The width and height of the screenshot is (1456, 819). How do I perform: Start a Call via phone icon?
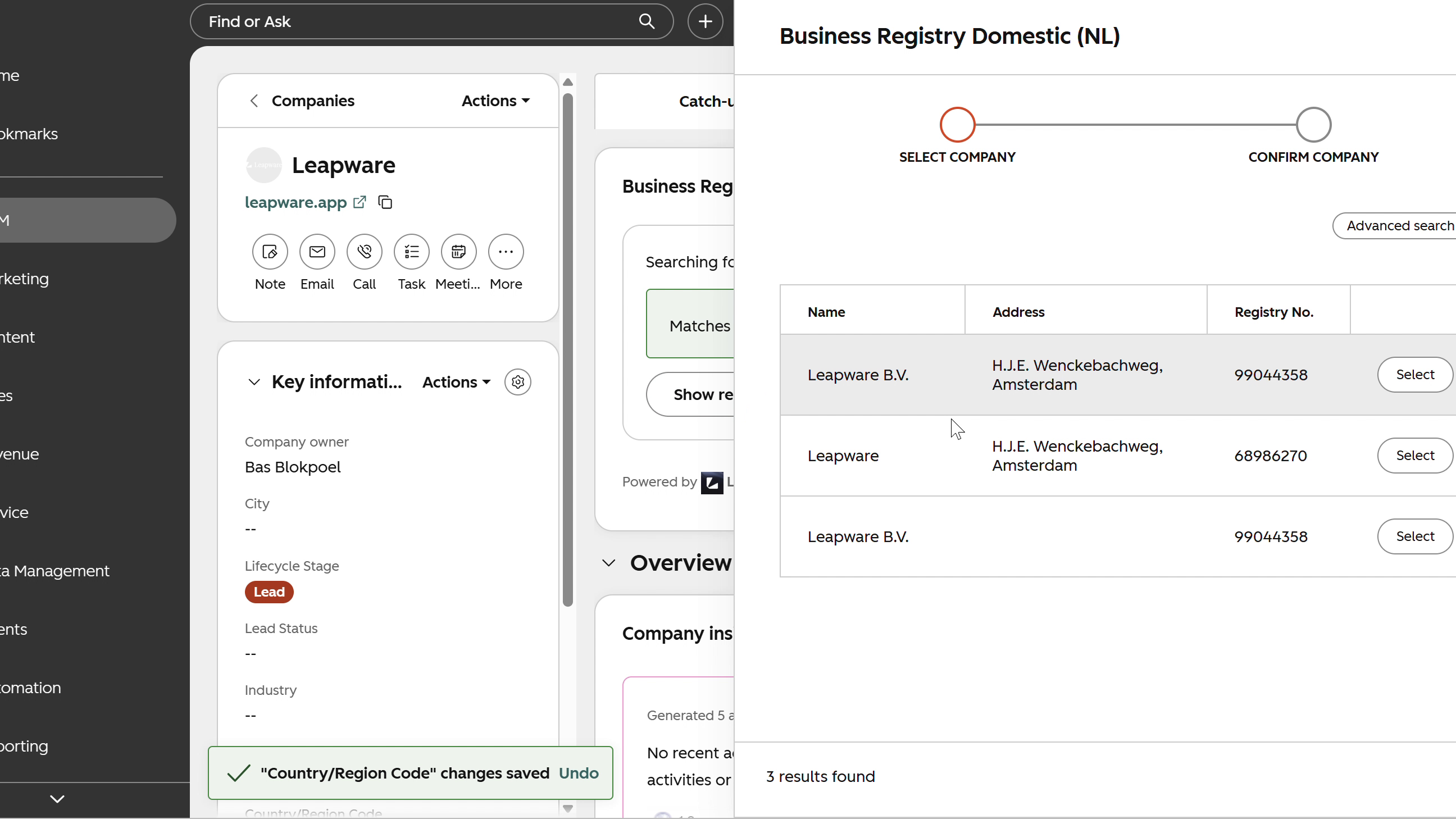pyautogui.click(x=364, y=252)
